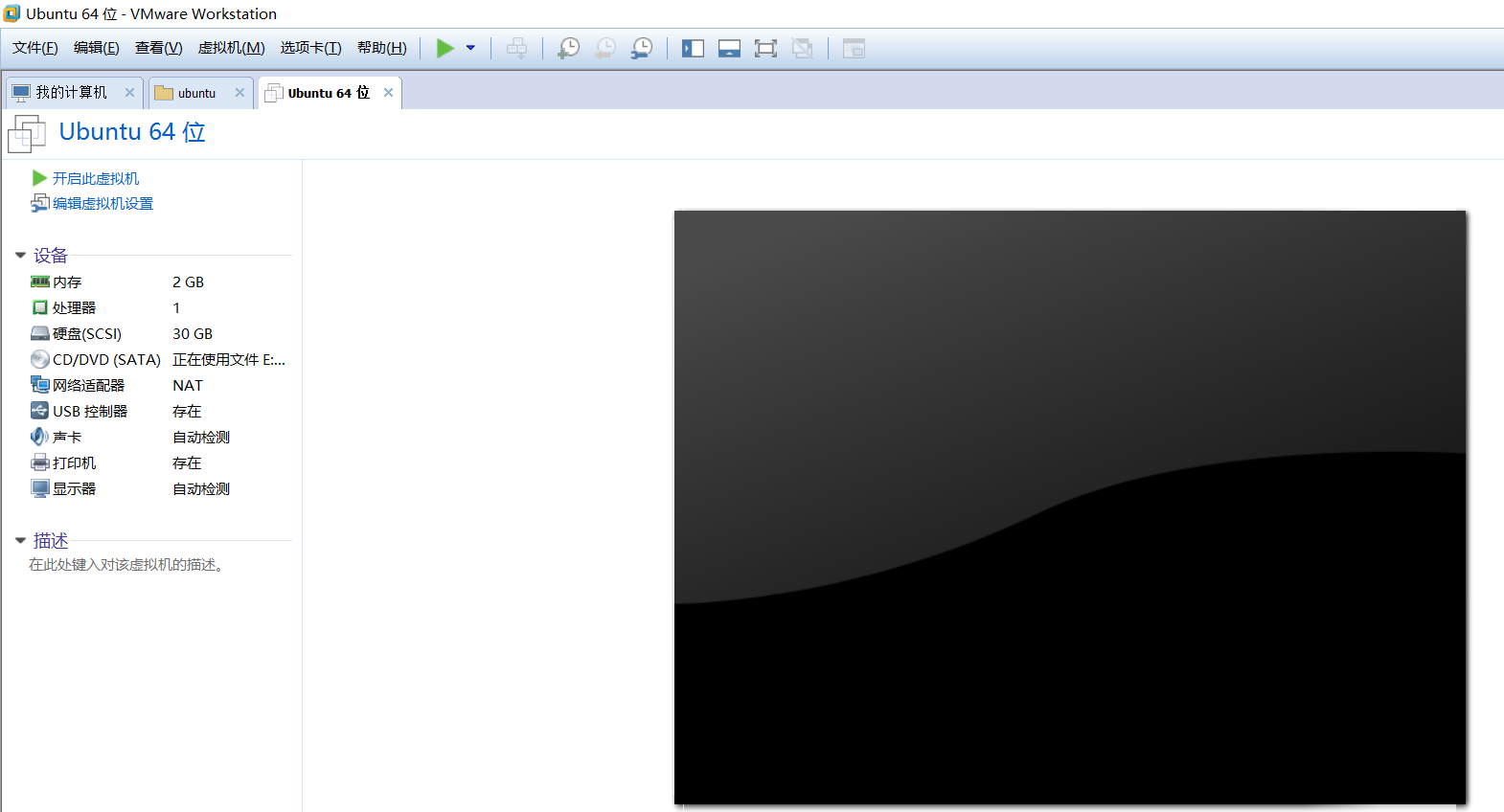The image size is (1504, 812).
Task: Toggle the thumbnail bar view icon
Action: pyautogui.click(x=729, y=48)
